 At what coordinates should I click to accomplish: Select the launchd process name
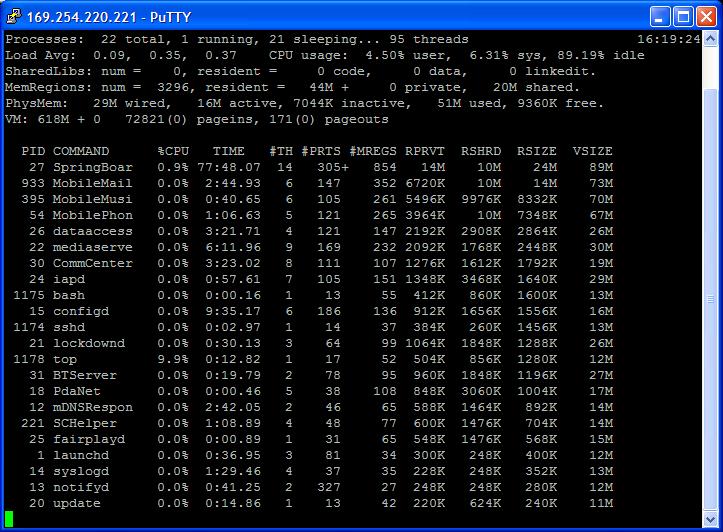click(x=81, y=455)
